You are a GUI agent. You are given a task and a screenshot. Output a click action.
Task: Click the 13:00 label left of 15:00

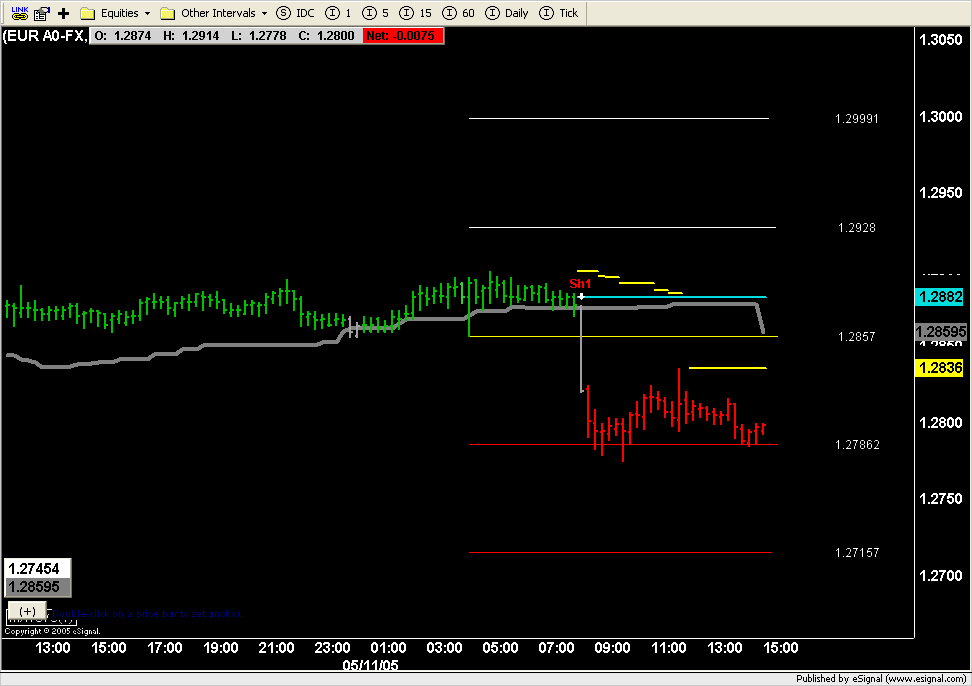point(53,648)
